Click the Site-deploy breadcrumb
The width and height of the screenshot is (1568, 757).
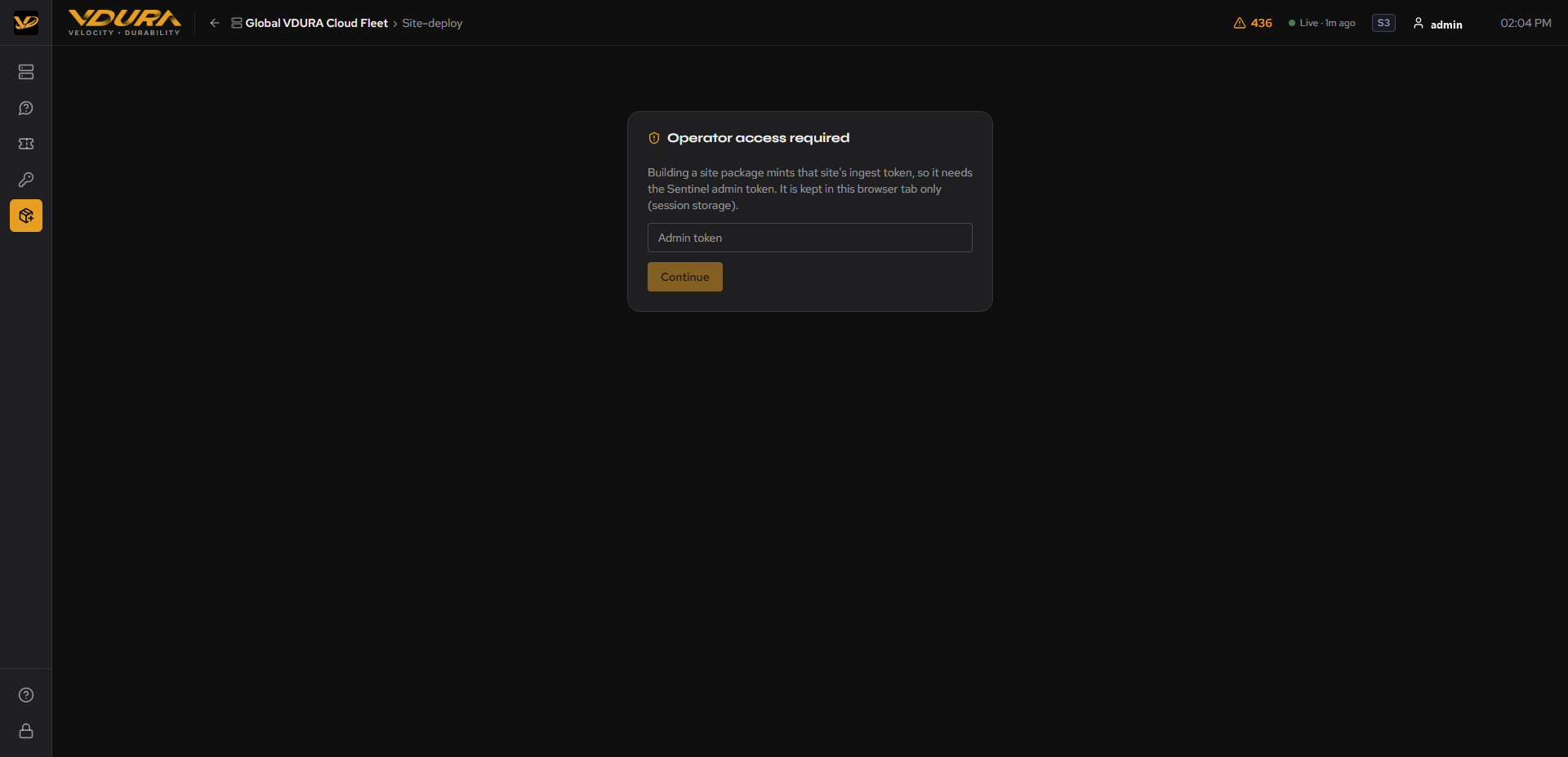432,23
